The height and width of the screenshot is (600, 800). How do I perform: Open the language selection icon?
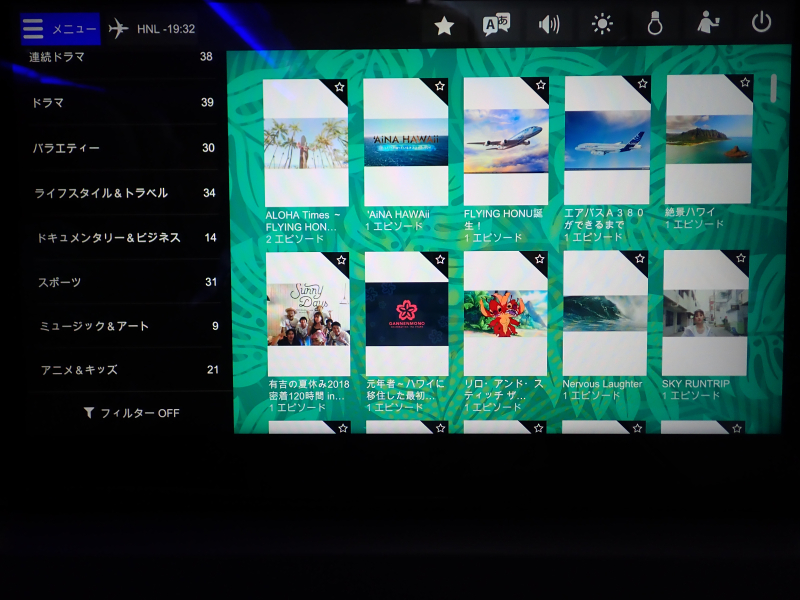tap(496, 24)
